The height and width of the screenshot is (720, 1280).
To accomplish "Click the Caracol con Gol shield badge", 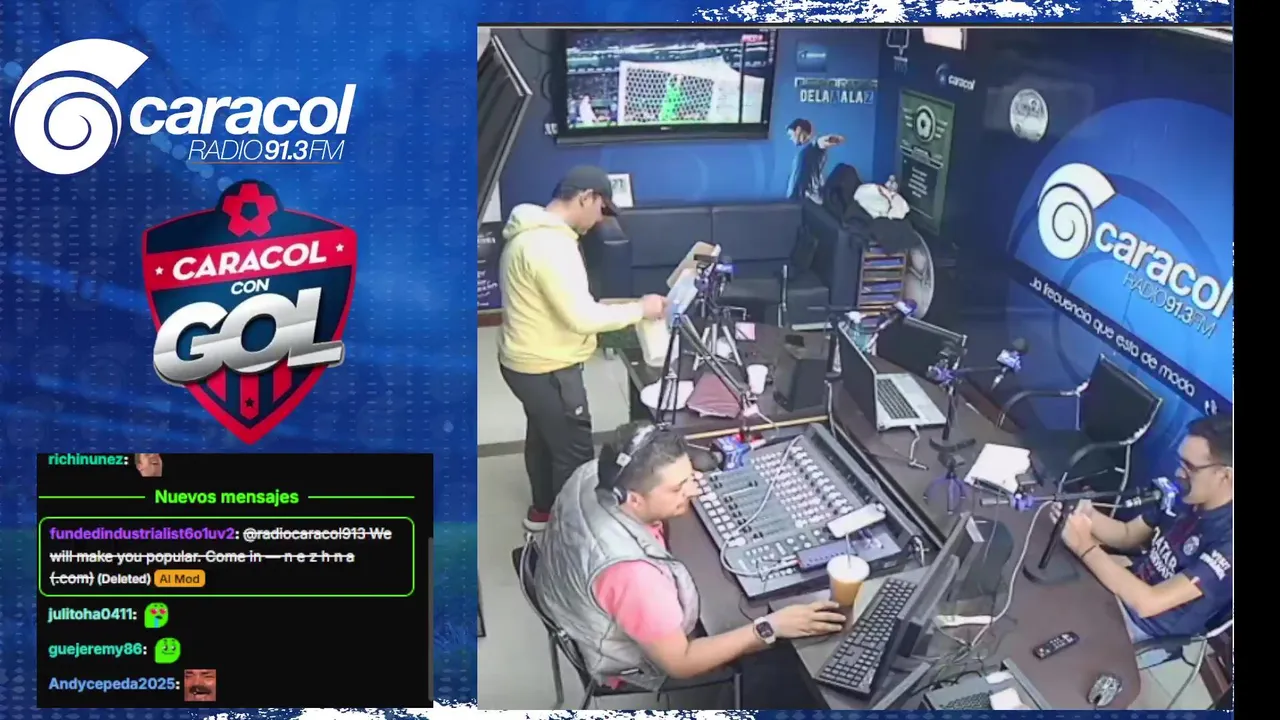I will coord(249,310).
